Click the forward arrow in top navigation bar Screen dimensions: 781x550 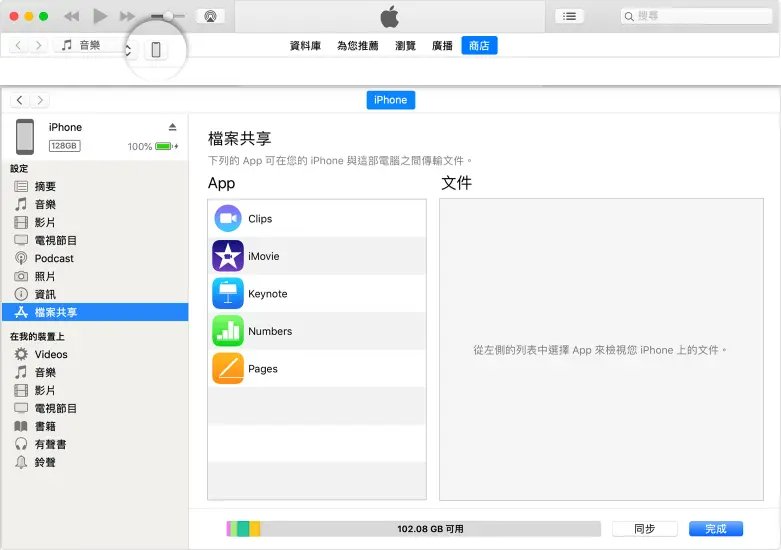38,45
